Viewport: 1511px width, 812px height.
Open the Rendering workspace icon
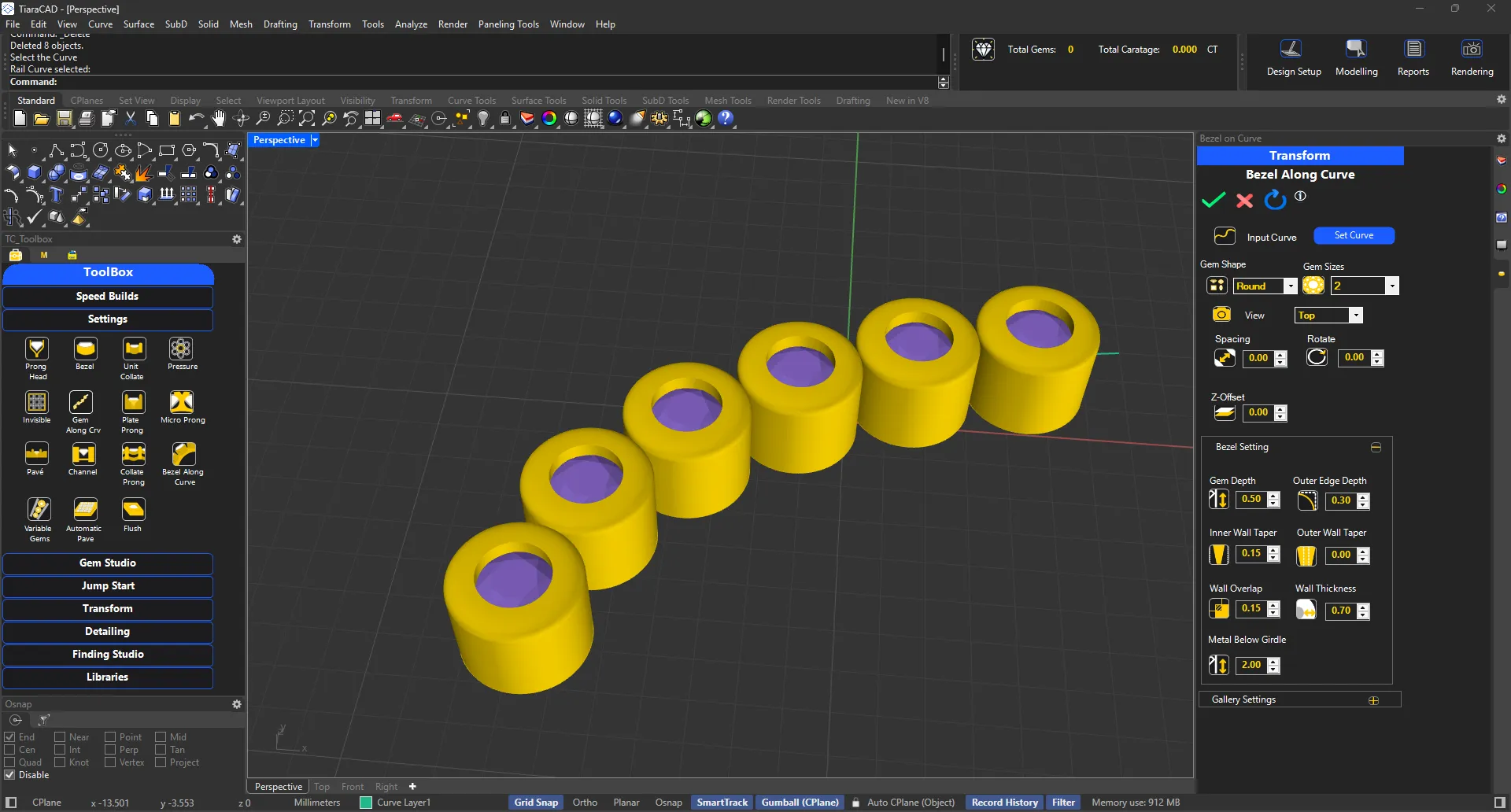coord(1471,50)
